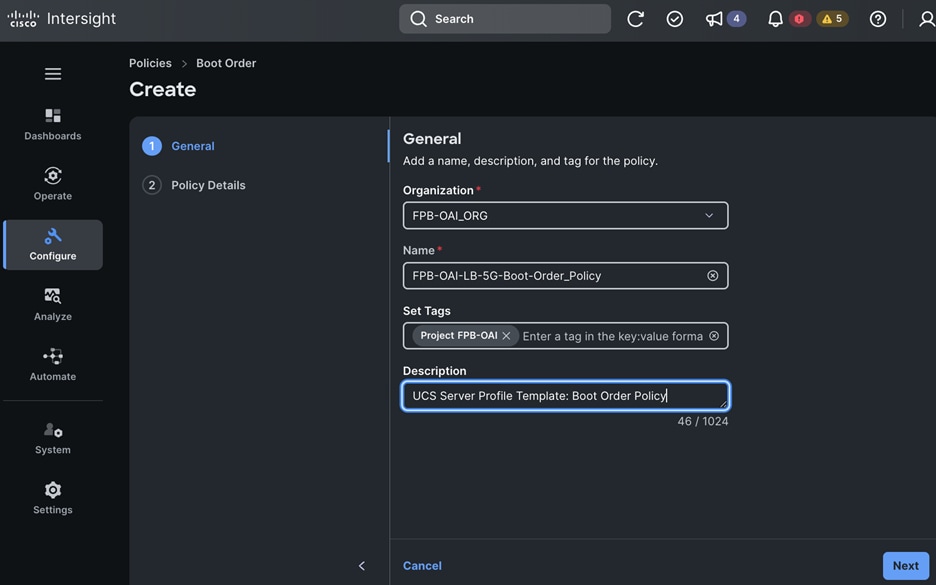Click the General section heading
This screenshot has height=585, width=936.
pos(432,139)
